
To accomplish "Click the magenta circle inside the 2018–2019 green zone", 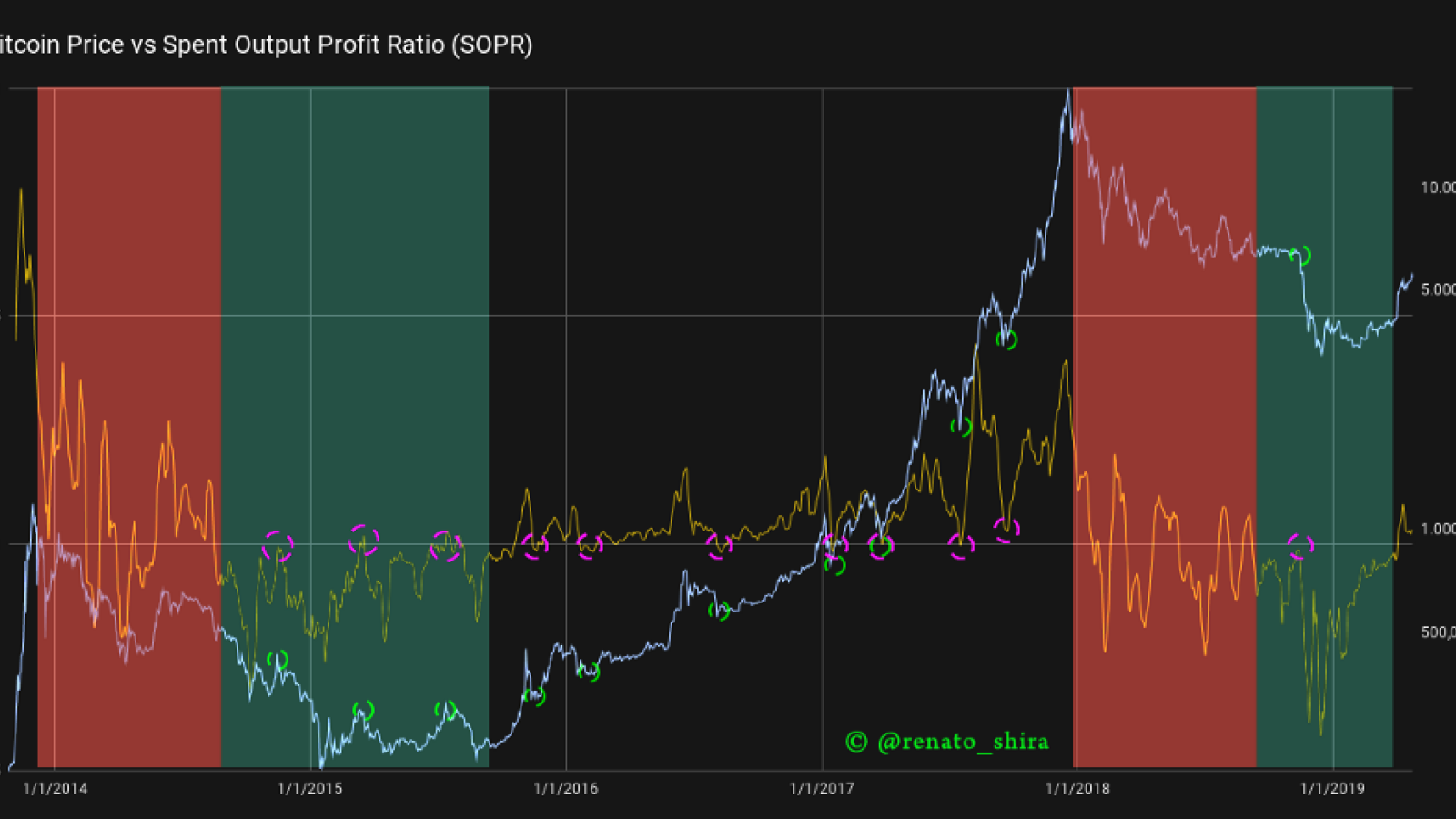I will (x=1300, y=546).
